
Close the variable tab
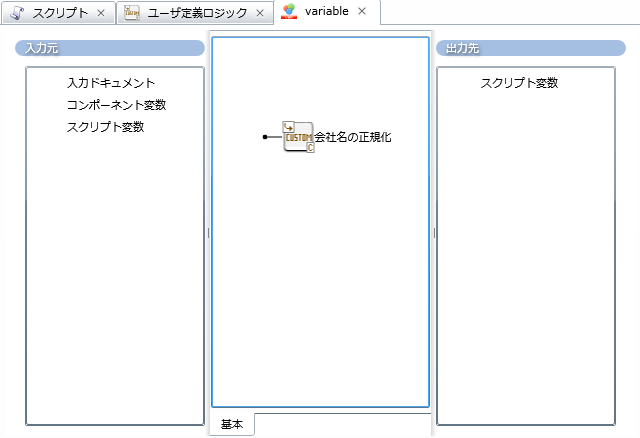[362, 11]
